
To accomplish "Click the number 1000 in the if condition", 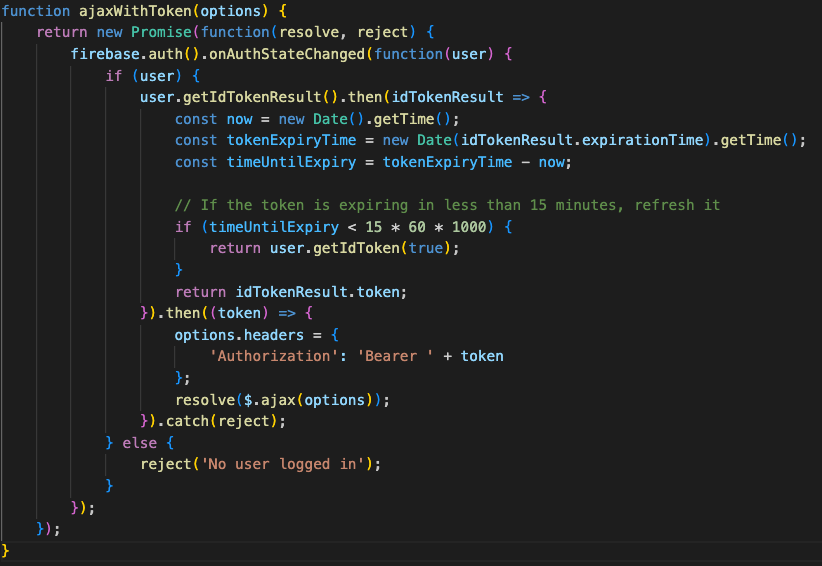I will coord(469,227).
